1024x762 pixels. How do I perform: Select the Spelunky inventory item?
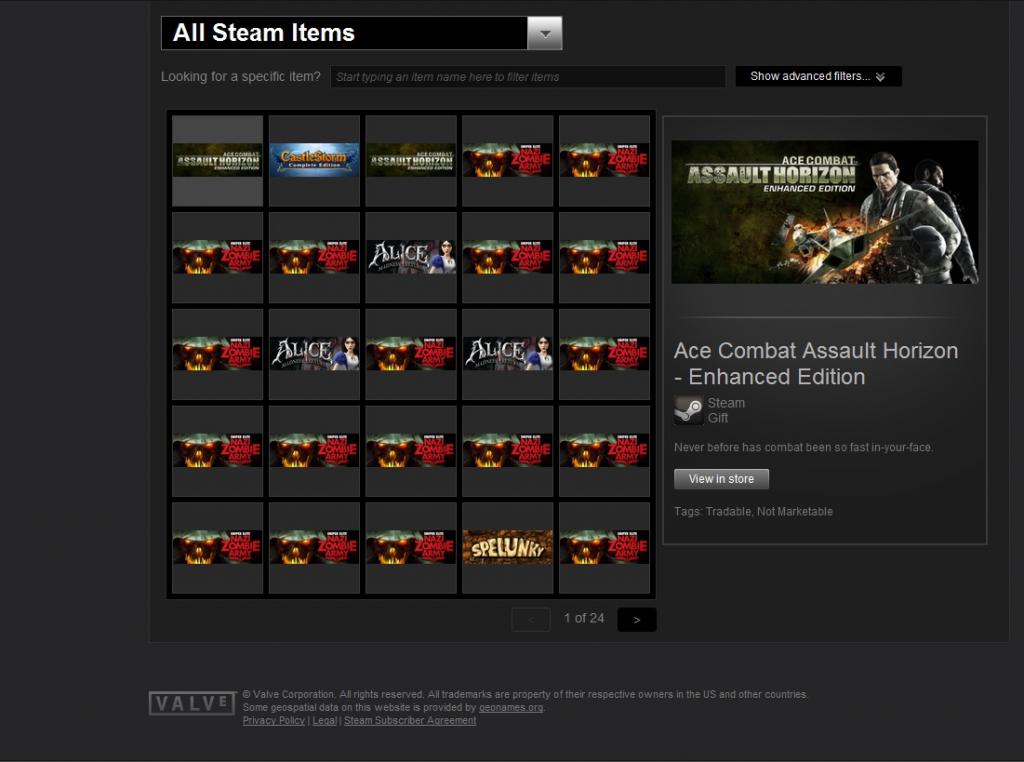click(x=507, y=547)
